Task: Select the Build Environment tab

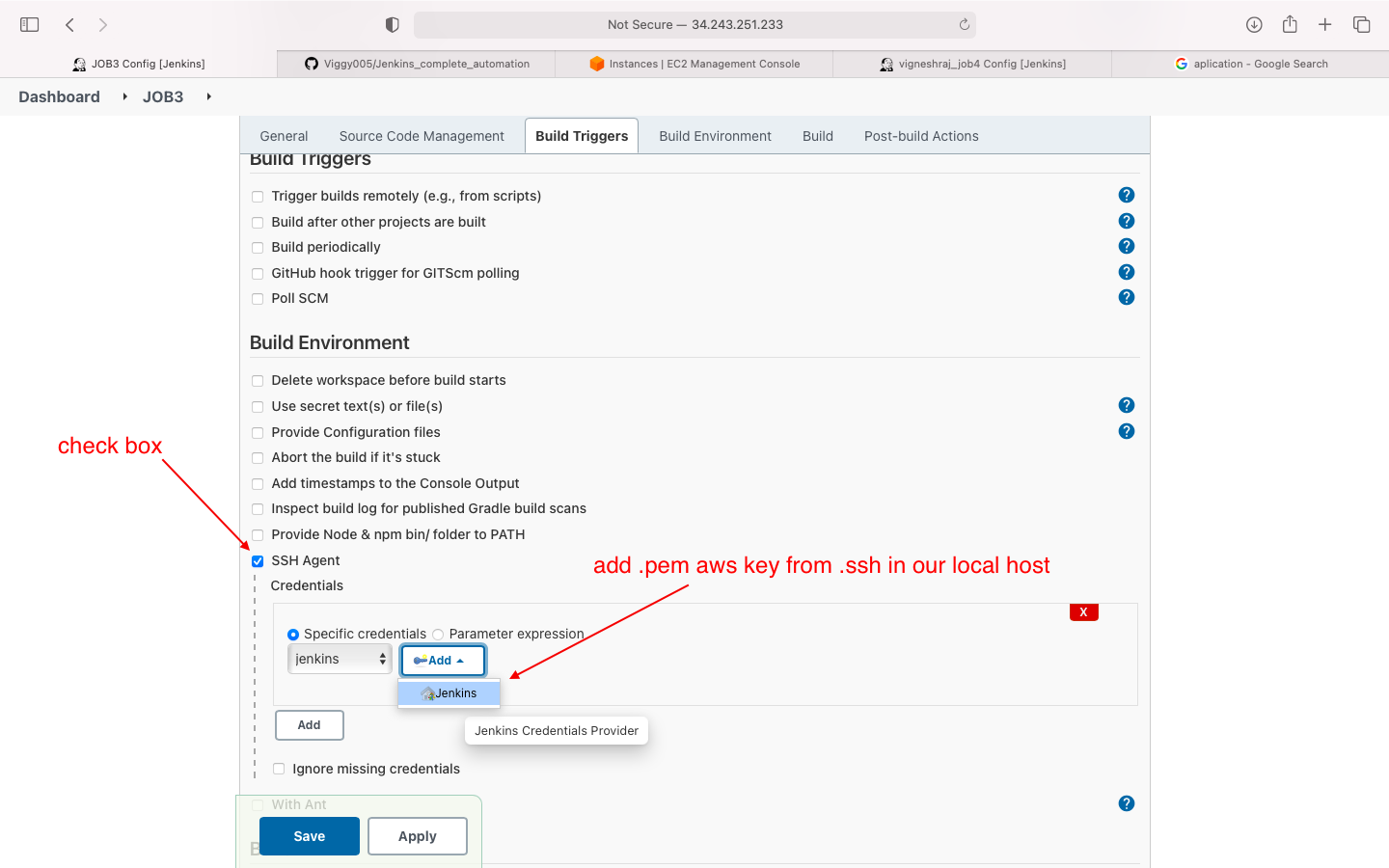Action: [x=715, y=136]
